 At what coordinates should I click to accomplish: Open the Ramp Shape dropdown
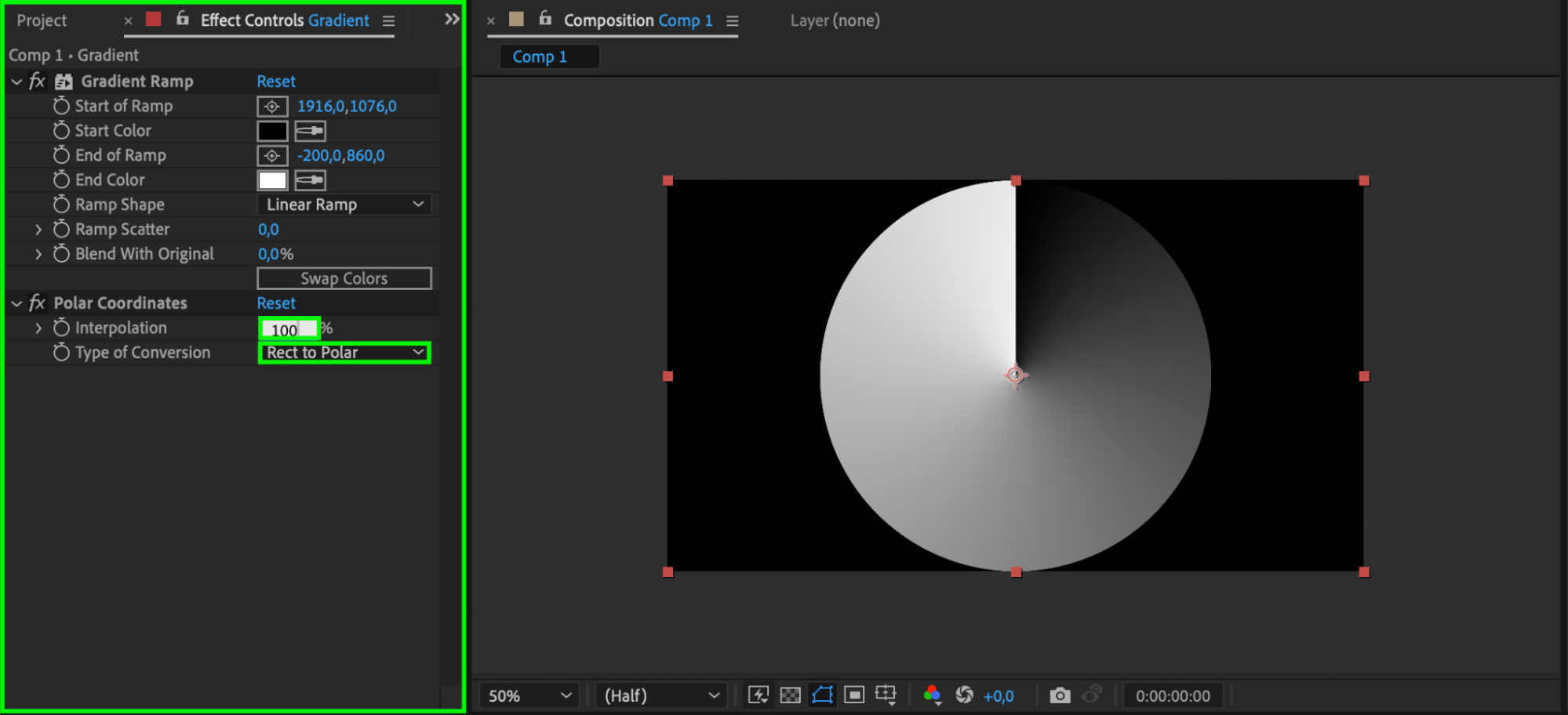344,205
